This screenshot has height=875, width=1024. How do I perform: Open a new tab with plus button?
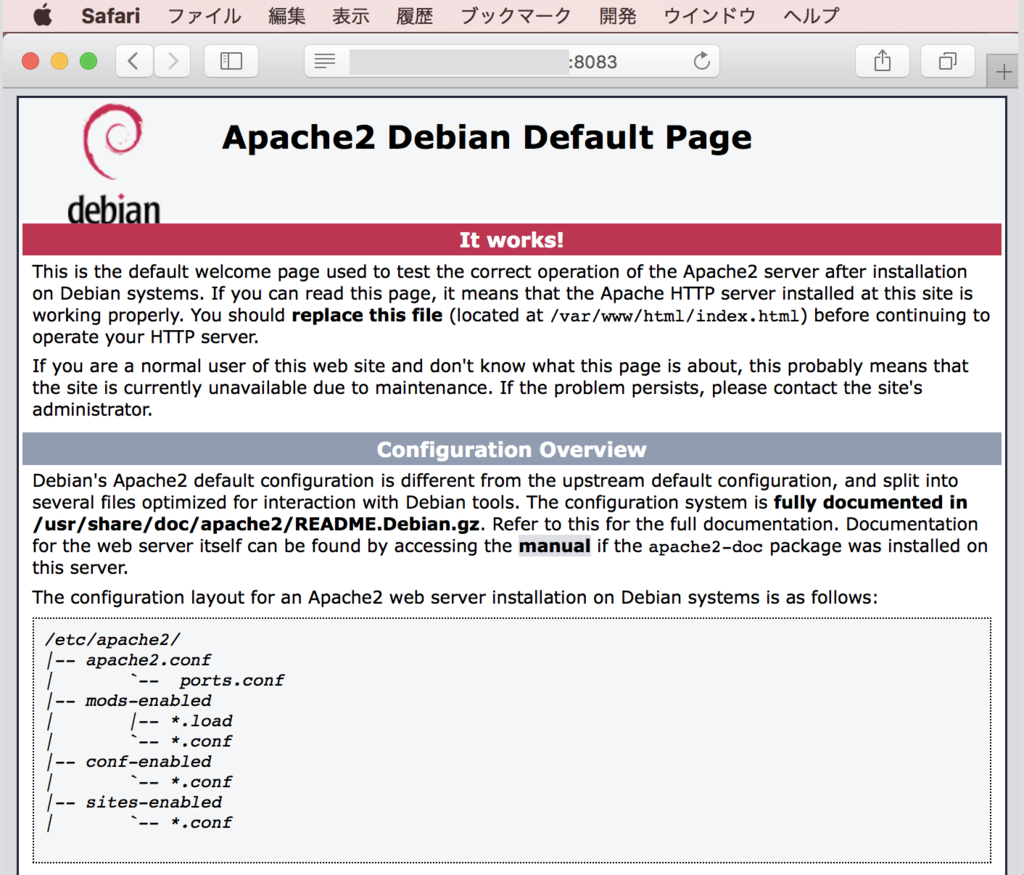coord(1004,71)
